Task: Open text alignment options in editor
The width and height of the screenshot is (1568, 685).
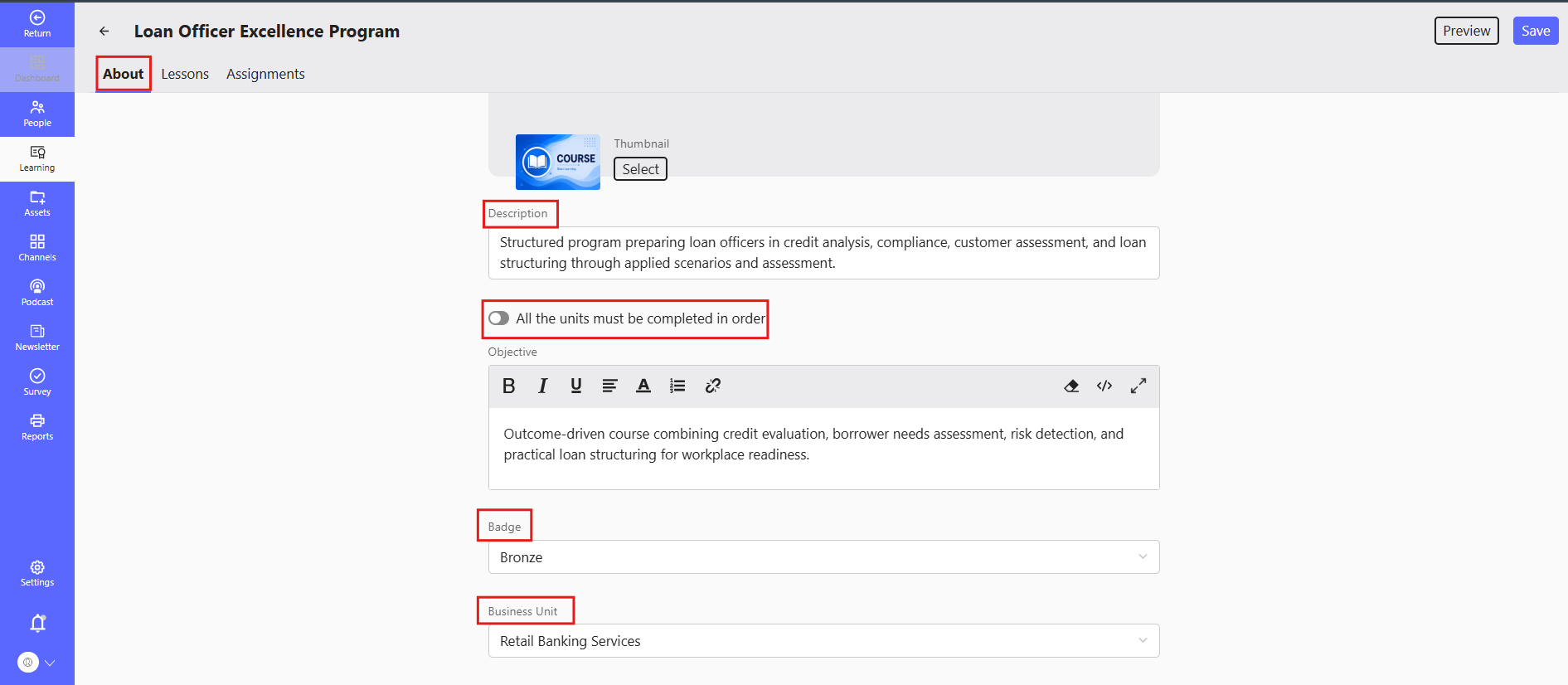Action: [609, 386]
